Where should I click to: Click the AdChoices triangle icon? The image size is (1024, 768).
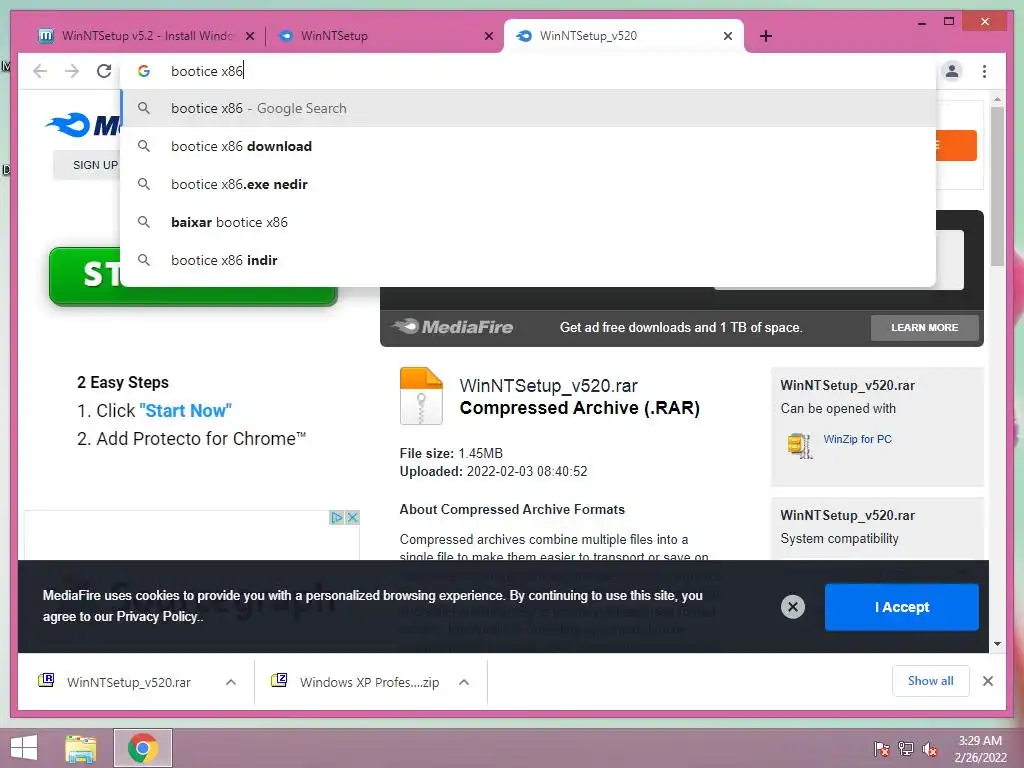point(336,518)
